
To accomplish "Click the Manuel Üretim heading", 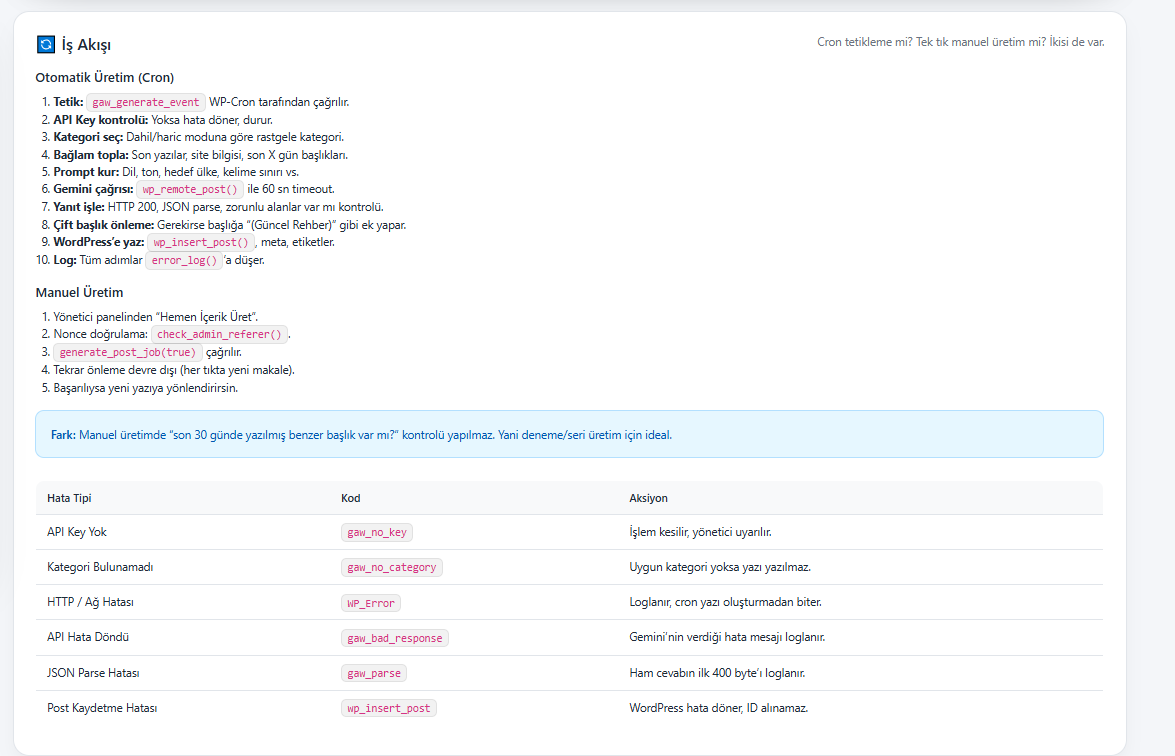I will pyautogui.click(x=79, y=292).
